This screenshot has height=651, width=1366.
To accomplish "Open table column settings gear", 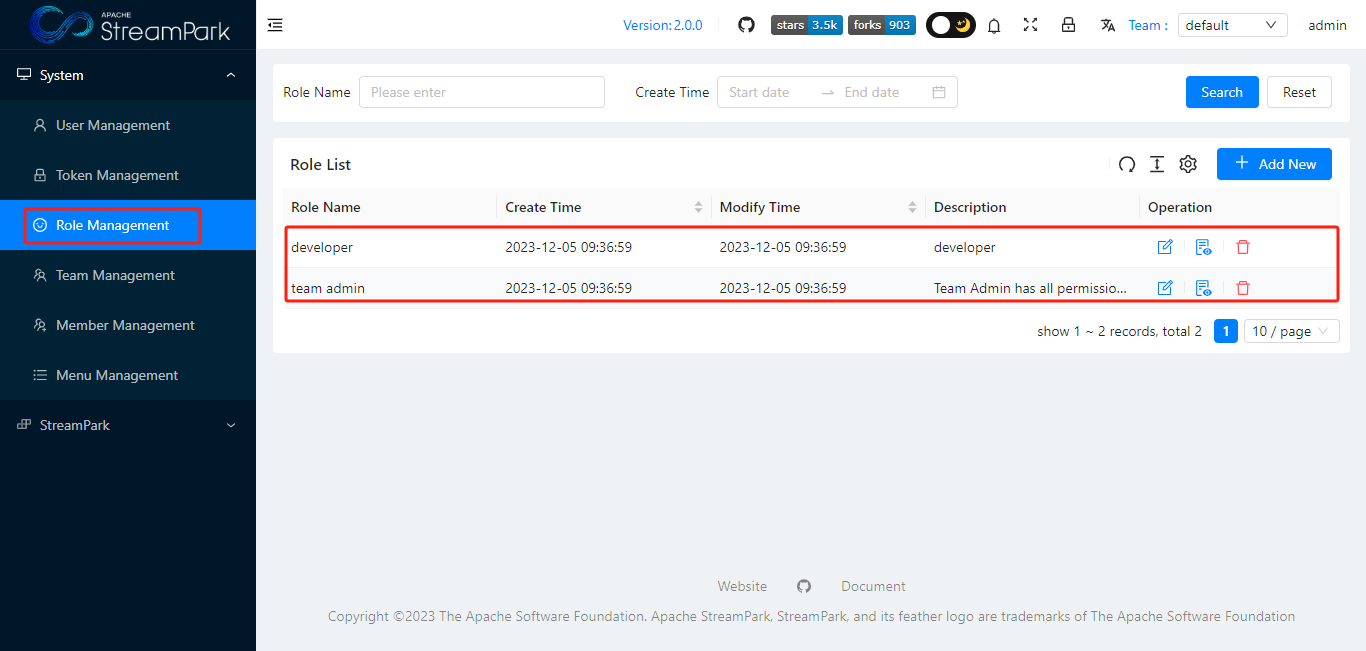I will click(1188, 165).
